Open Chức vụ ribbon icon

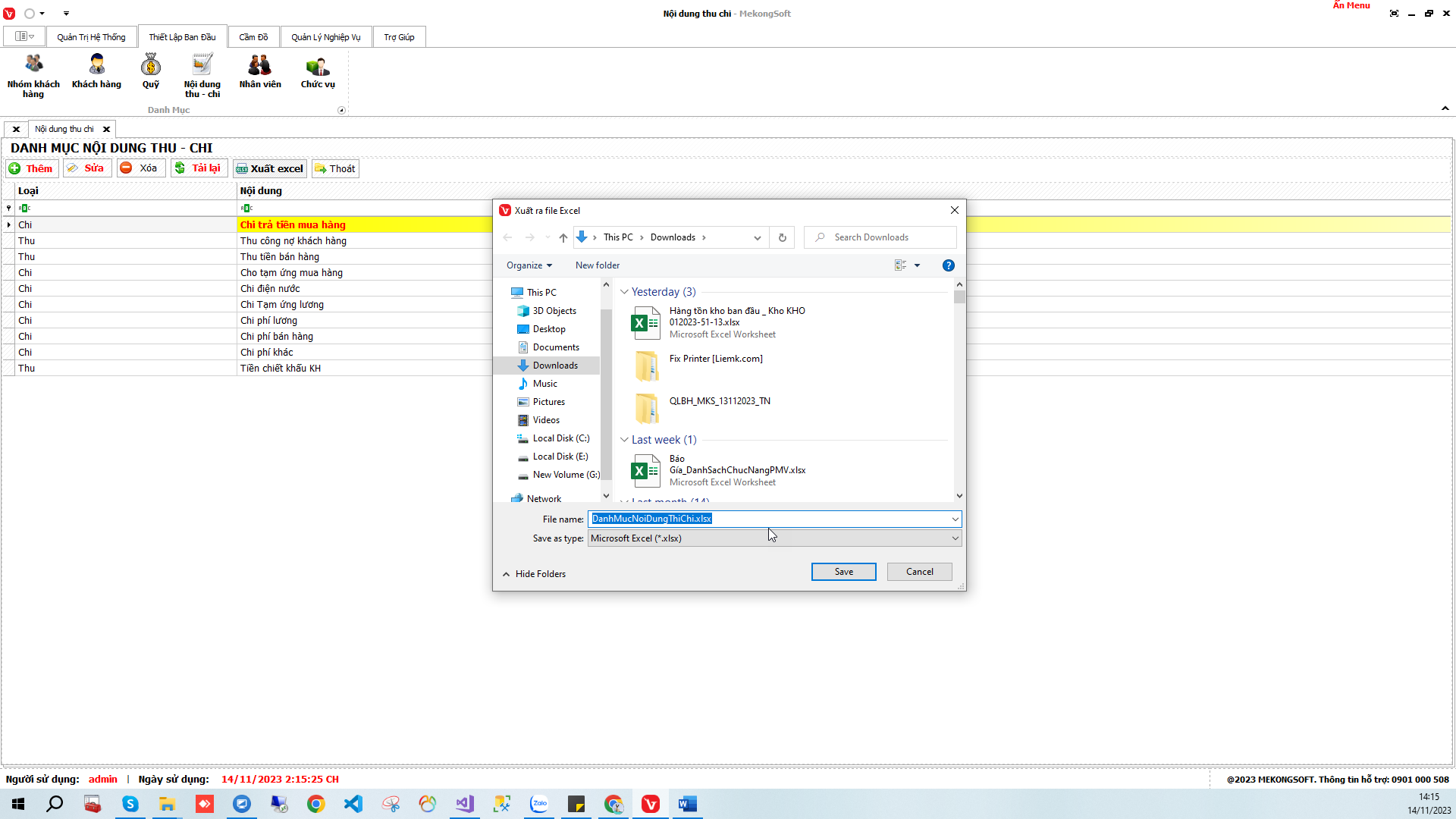[318, 72]
